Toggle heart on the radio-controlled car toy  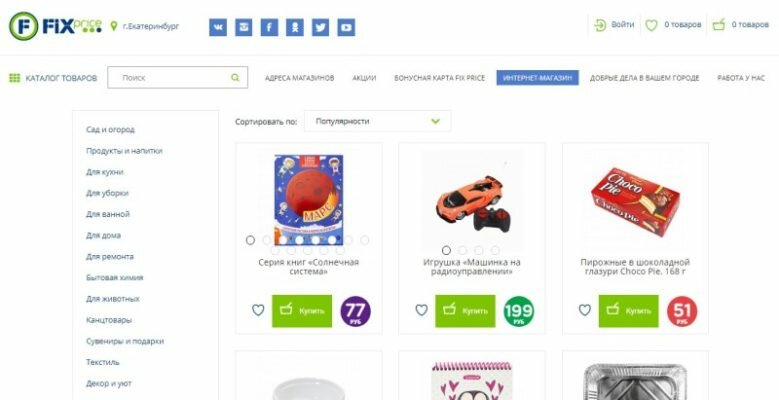[x=421, y=310]
